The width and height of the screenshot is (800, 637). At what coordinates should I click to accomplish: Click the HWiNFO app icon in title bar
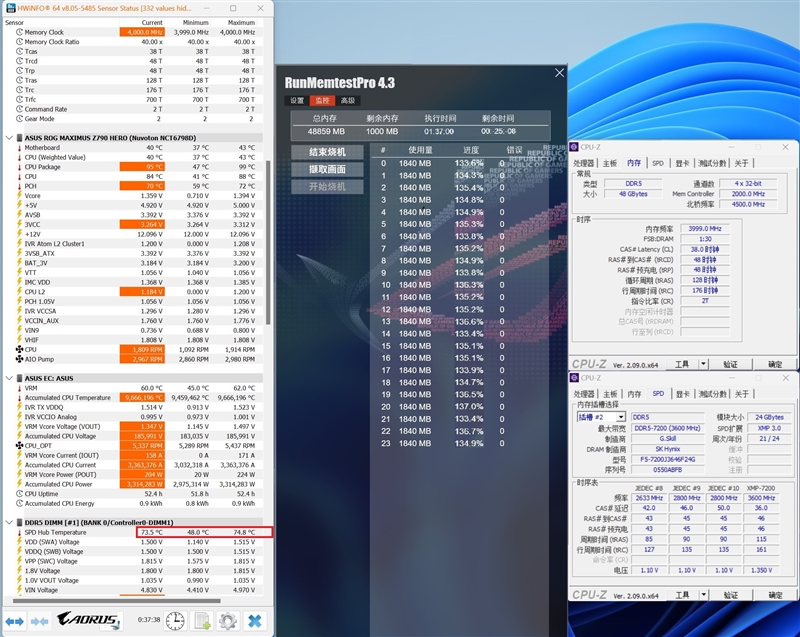point(10,8)
